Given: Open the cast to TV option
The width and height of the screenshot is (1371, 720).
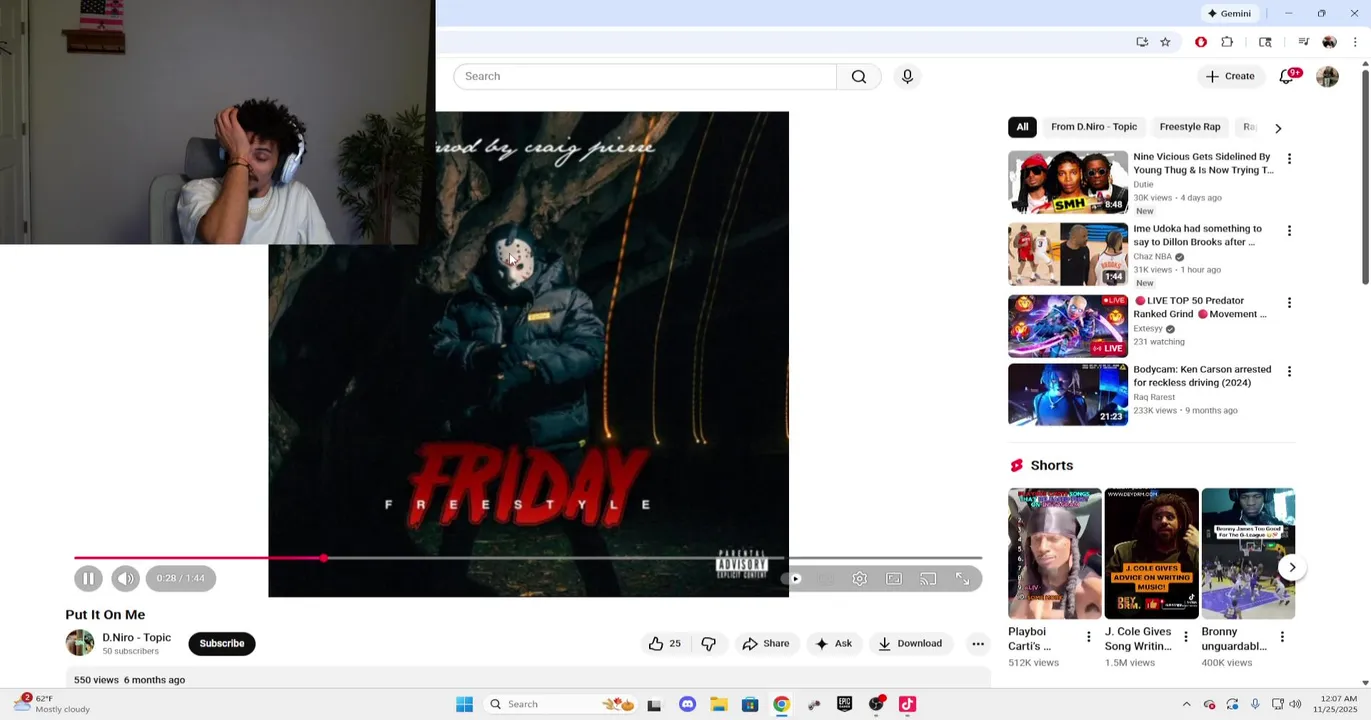Looking at the screenshot, I should (928, 579).
